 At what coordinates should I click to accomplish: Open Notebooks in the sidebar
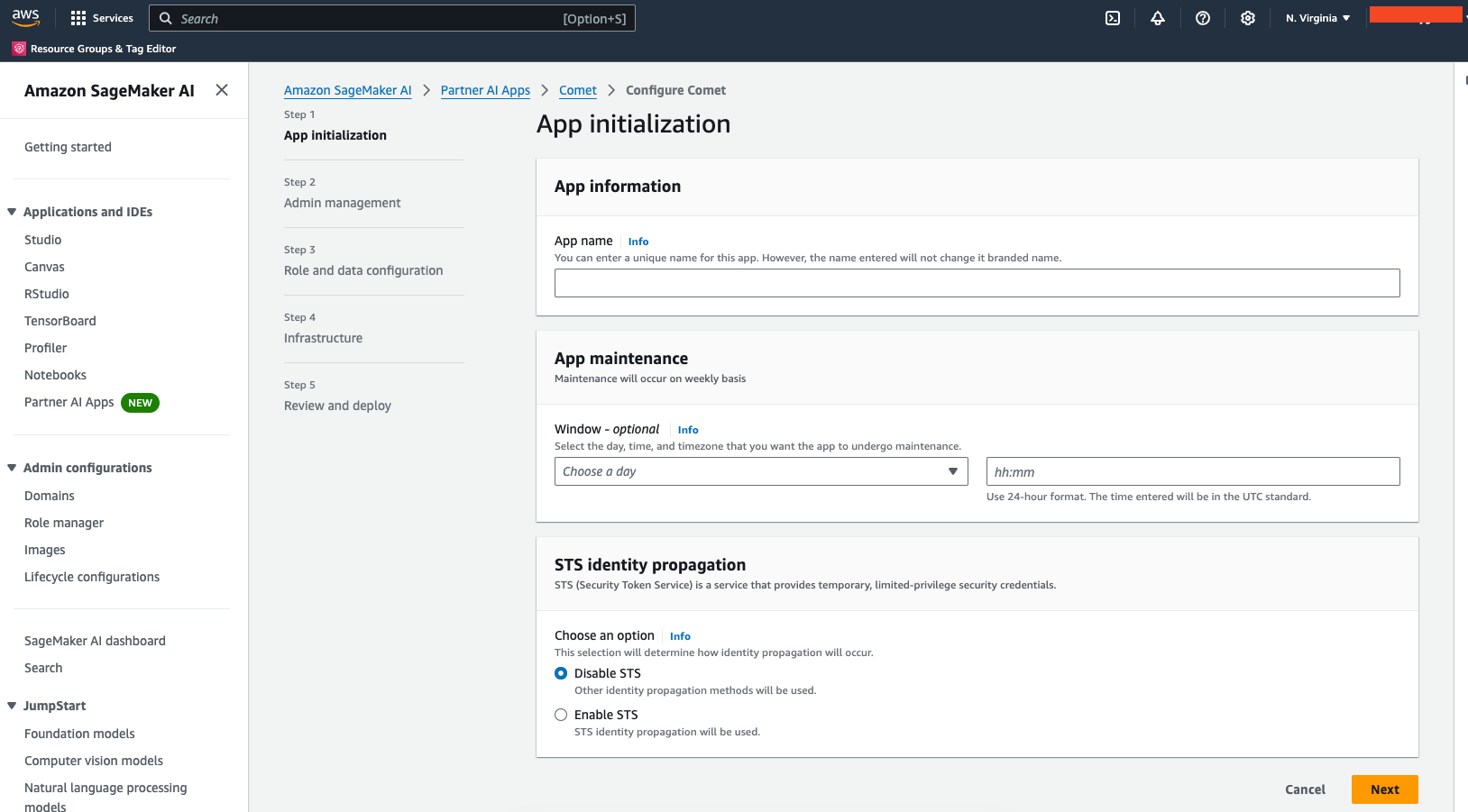pyautogui.click(x=55, y=375)
